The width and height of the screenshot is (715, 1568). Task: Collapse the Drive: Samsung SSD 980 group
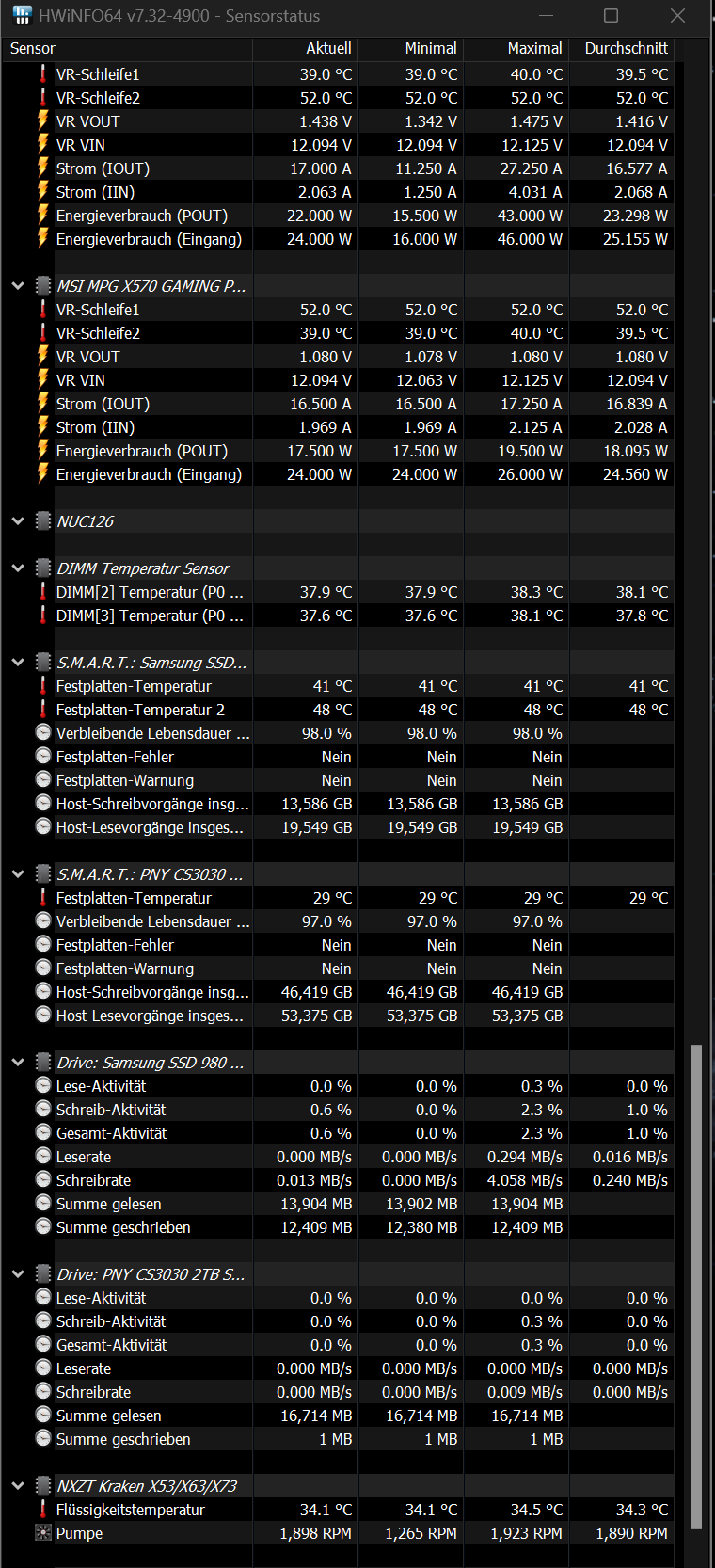pos(18,1063)
